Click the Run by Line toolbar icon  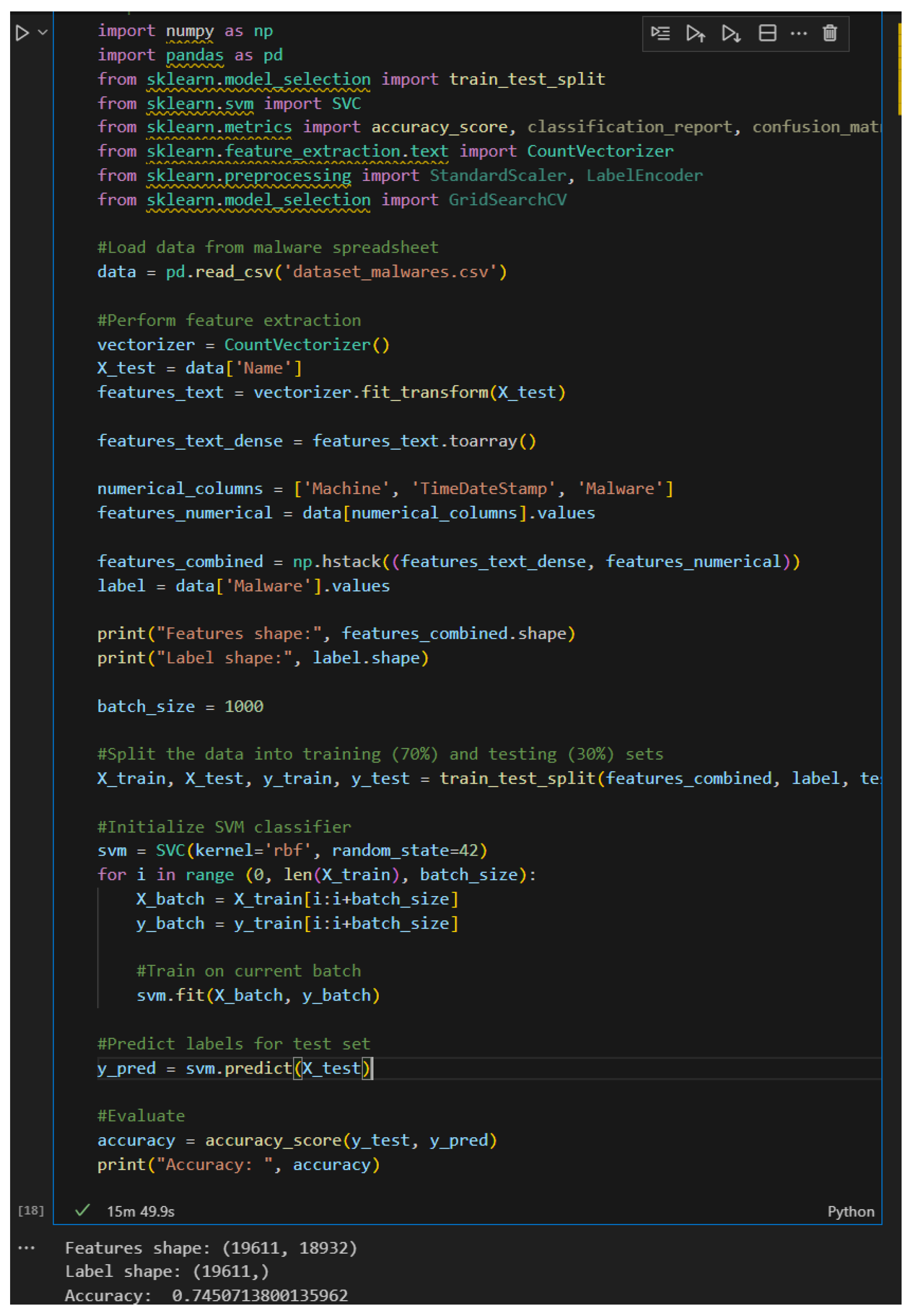click(660, 33)
